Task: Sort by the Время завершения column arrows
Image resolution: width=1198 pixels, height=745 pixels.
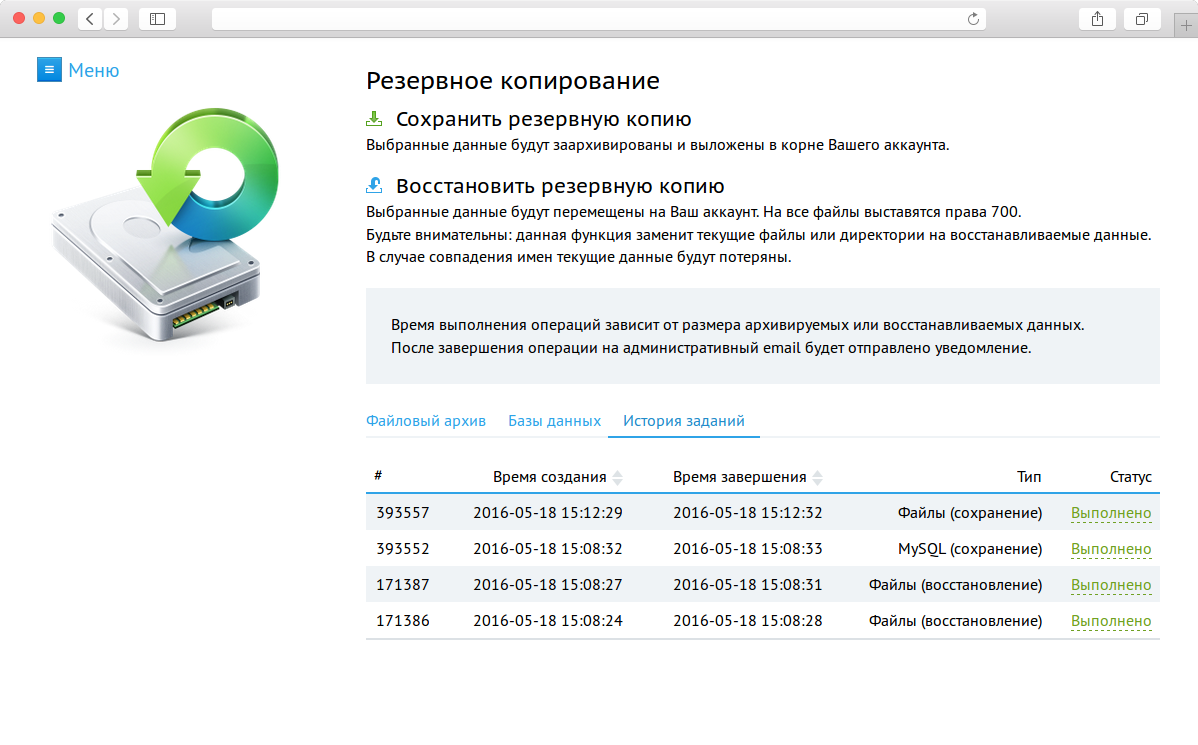Action: click(x=818, y=478)
